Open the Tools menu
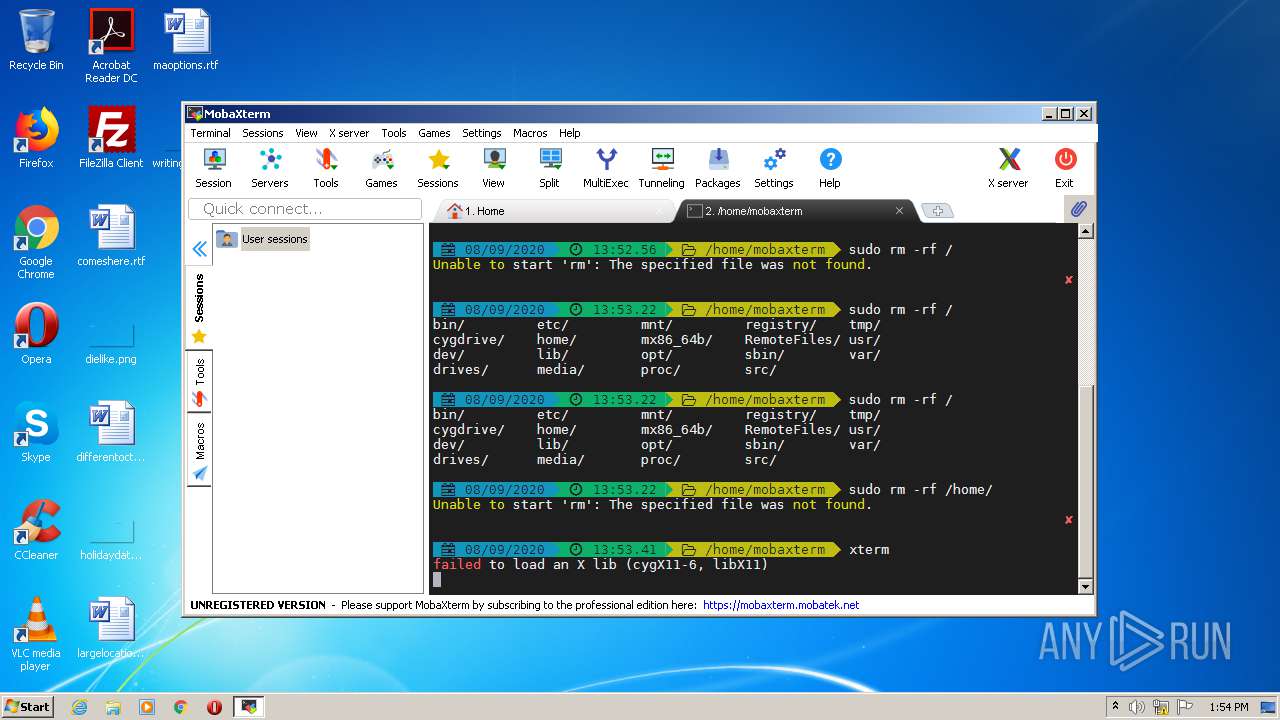Image resolution: width=1280 pixels, height=720 pixels. coord(394,133)
